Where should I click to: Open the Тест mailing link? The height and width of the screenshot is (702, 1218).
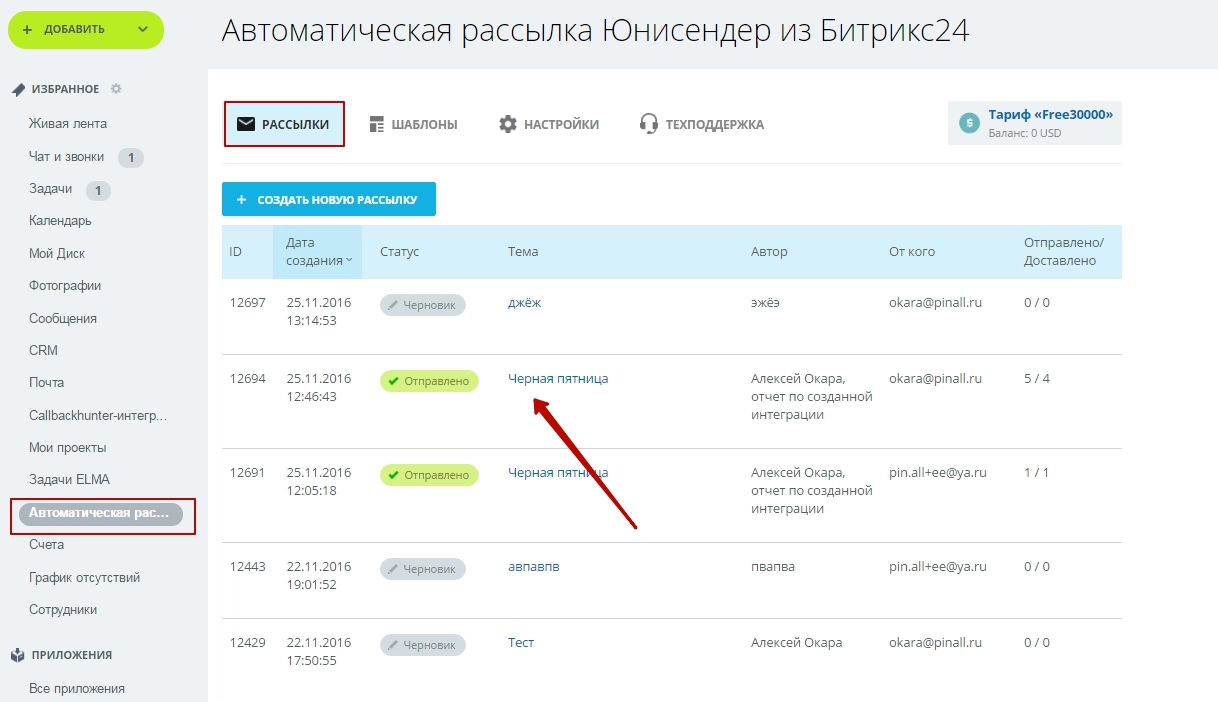pos(521,643)
